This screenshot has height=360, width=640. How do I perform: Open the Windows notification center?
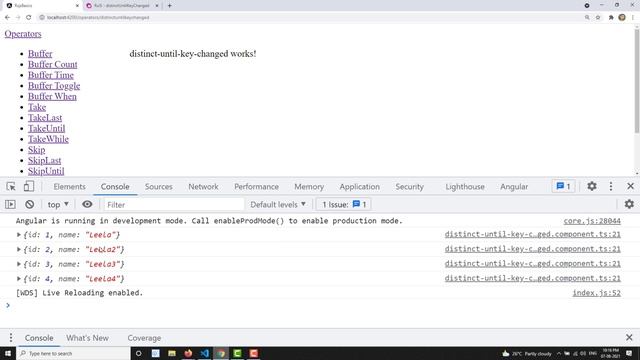point(629,353)
